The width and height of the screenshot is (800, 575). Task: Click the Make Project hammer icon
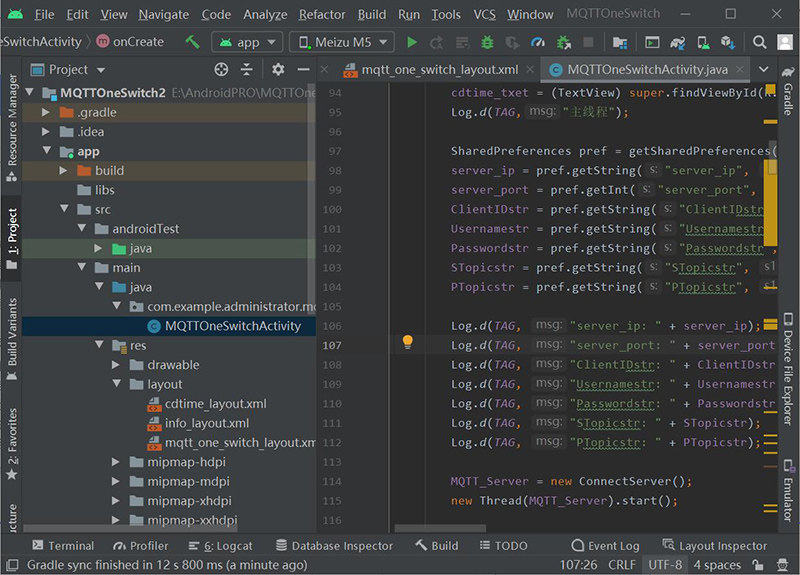192,42
